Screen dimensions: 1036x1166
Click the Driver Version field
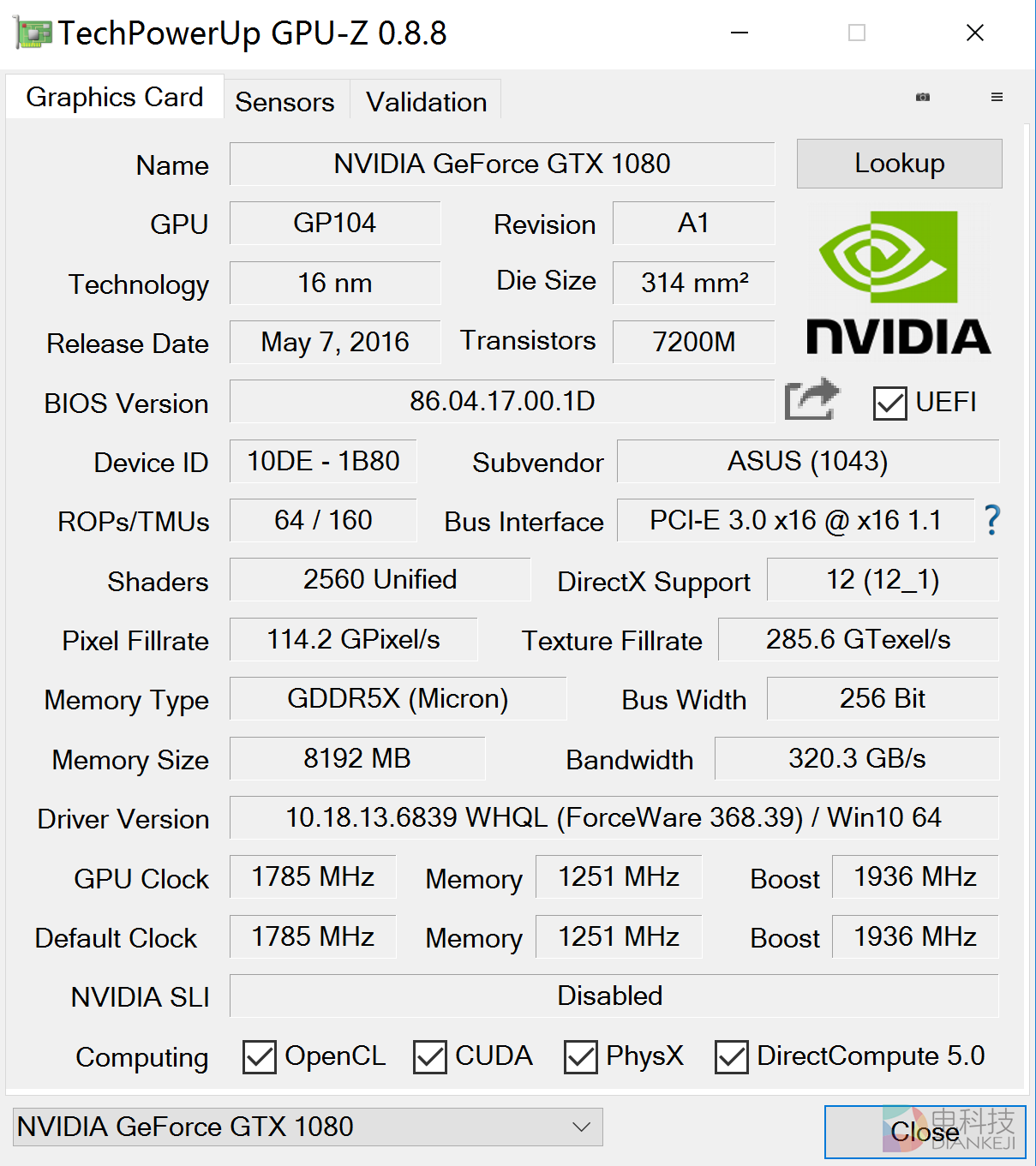[x=613, y=818]
